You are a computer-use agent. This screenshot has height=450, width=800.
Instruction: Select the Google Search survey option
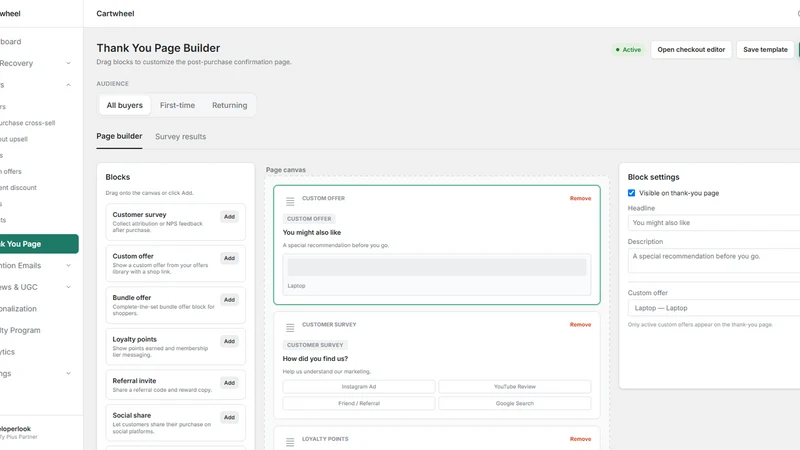[514, 403]
